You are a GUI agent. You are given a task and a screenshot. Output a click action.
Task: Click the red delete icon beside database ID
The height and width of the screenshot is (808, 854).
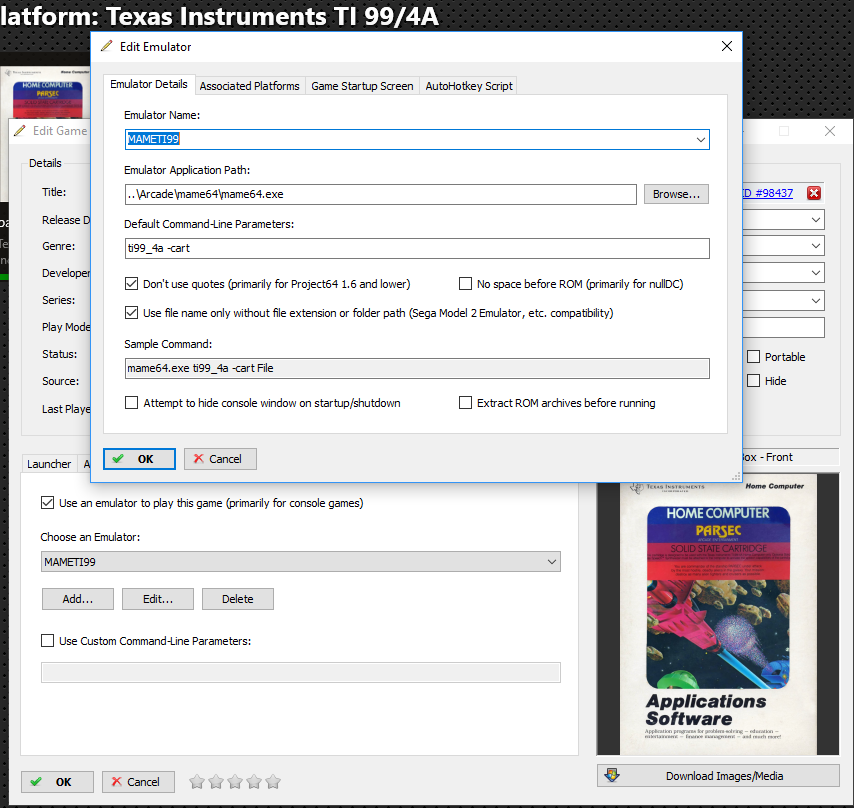tap(814, 193)
